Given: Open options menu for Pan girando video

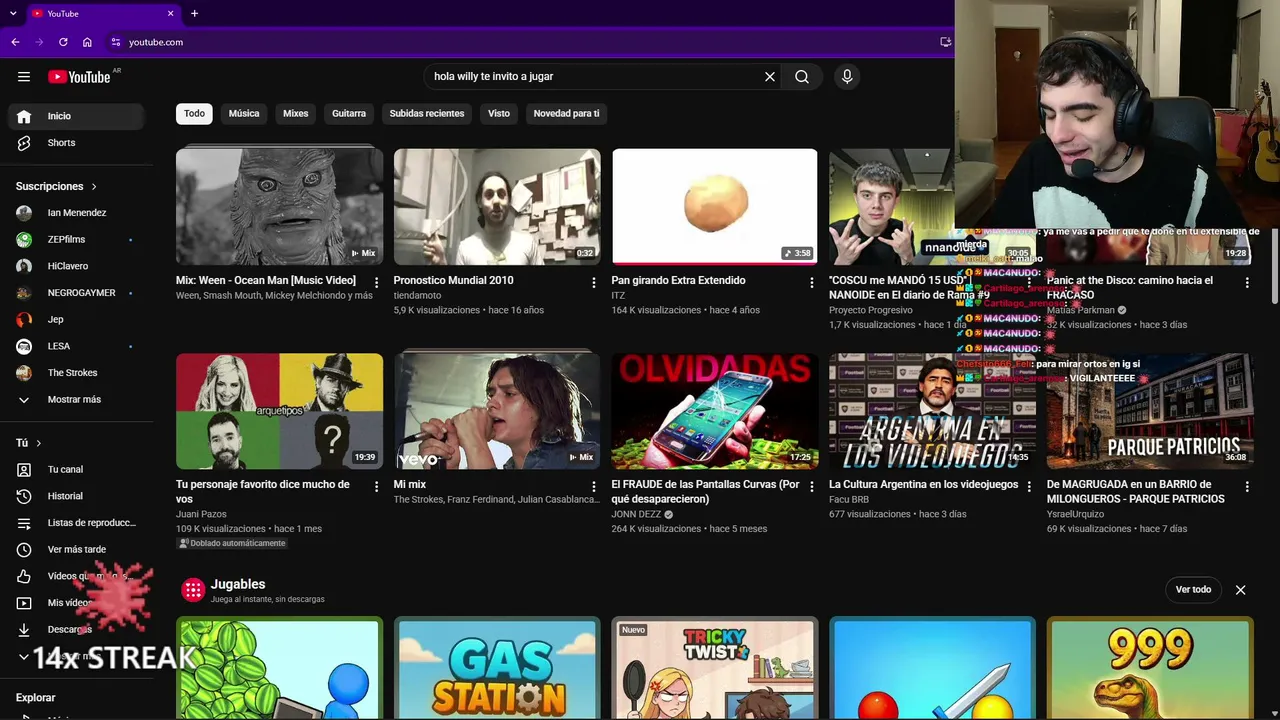Looking at the screenshot, I should [812, 283].
